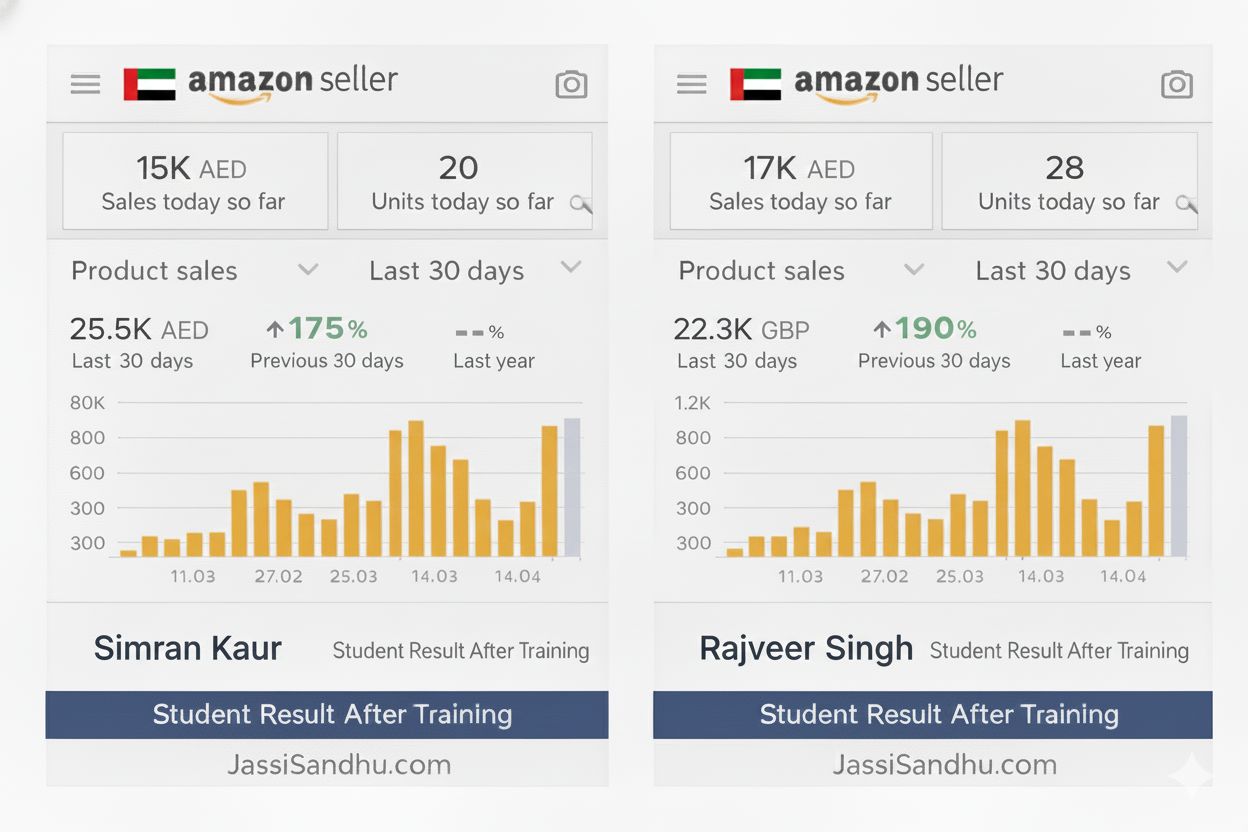Open the 15K AED sales today card
Image resolution: width=1248 pixels, height=832 pixels.
click(195, 182)
